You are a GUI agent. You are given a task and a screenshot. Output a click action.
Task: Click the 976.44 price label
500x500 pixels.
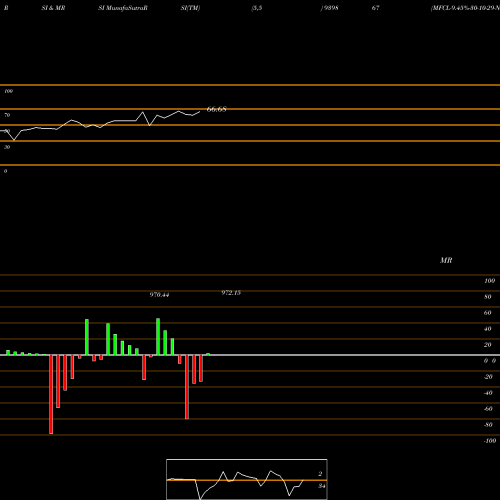coord(159,295)
